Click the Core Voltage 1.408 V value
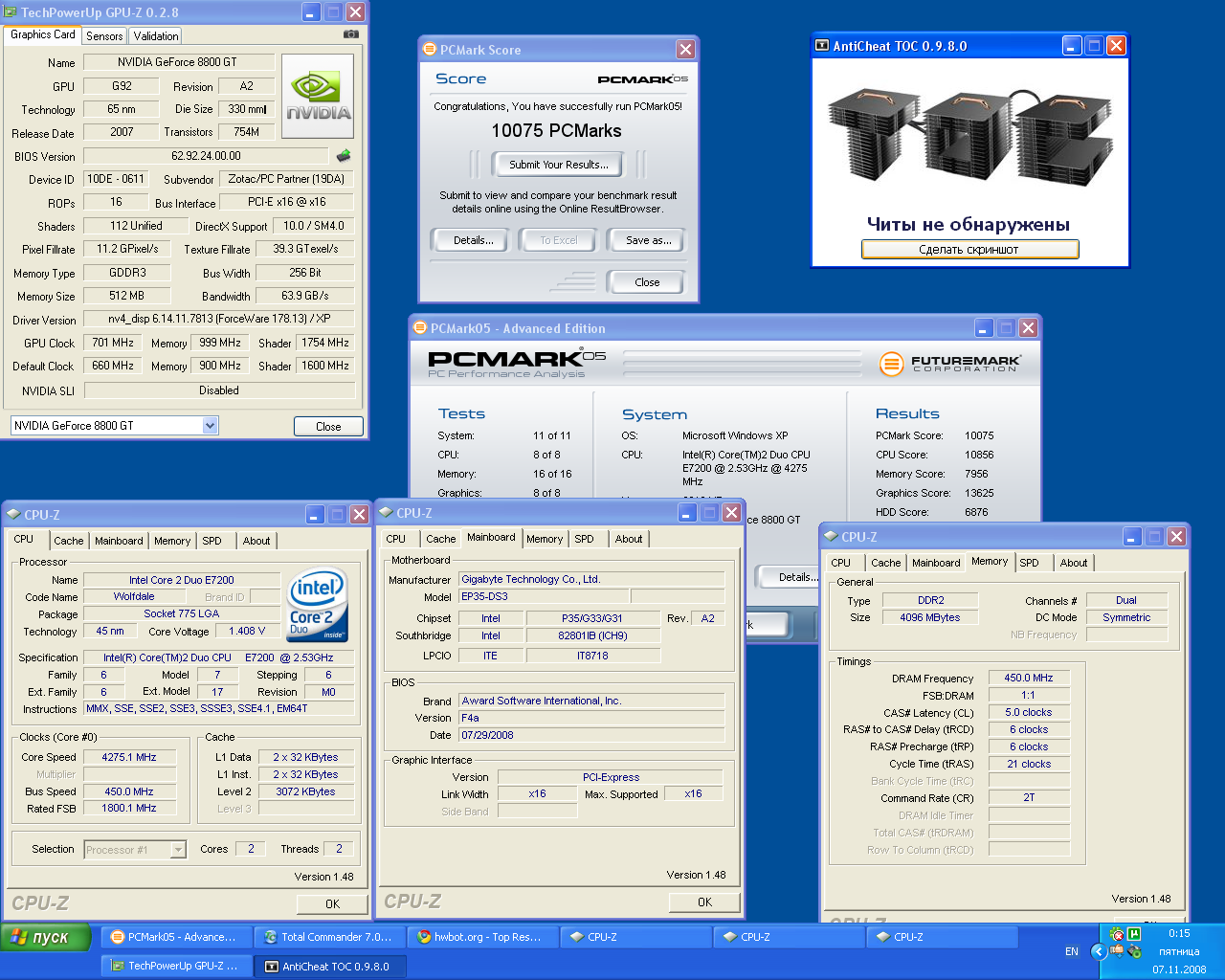The width and height of the screenshot is (1225, 980). [248, 631]
